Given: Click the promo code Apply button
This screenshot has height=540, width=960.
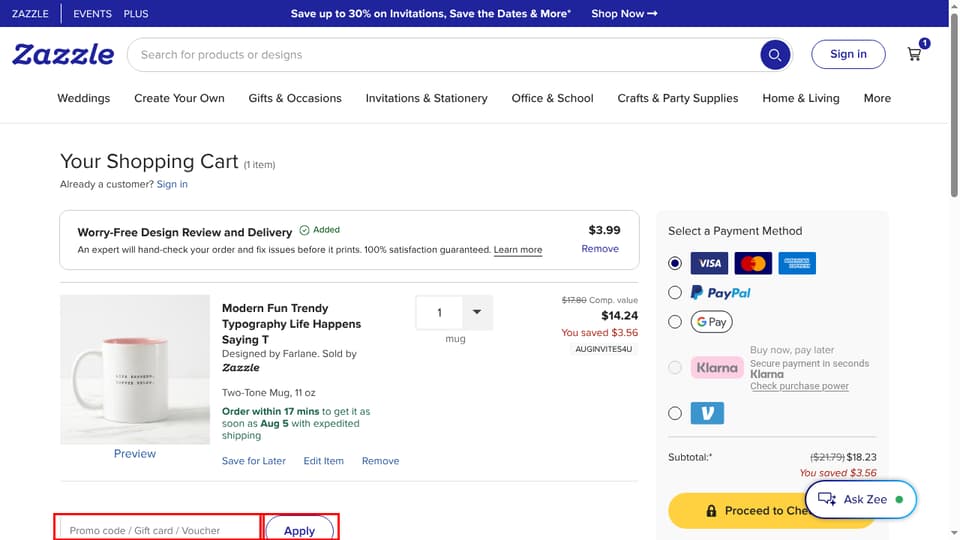Looking at the screenshot, I should point(299,530).
